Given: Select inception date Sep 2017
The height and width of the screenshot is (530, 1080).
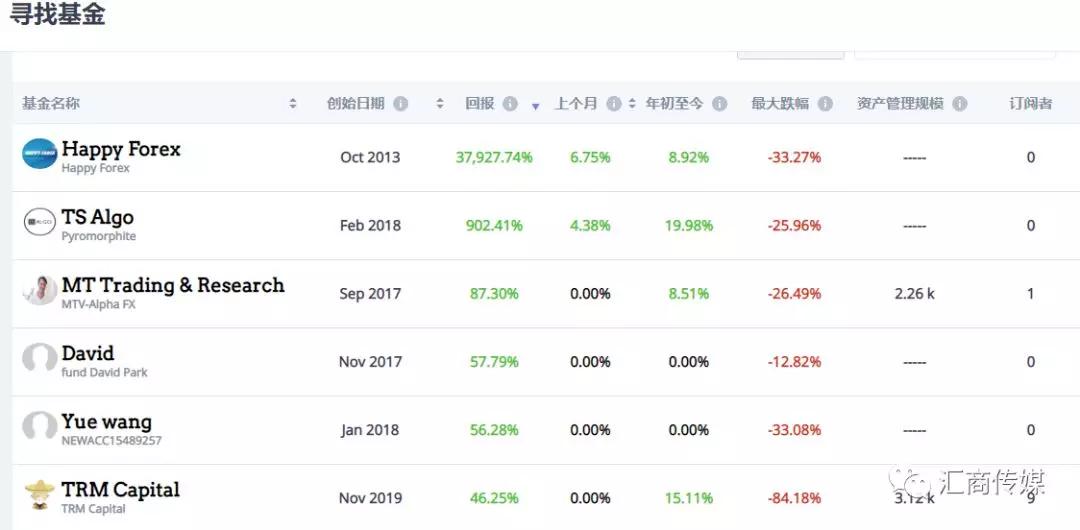Looking at the screenshot, I should click(x=370, y=294).
